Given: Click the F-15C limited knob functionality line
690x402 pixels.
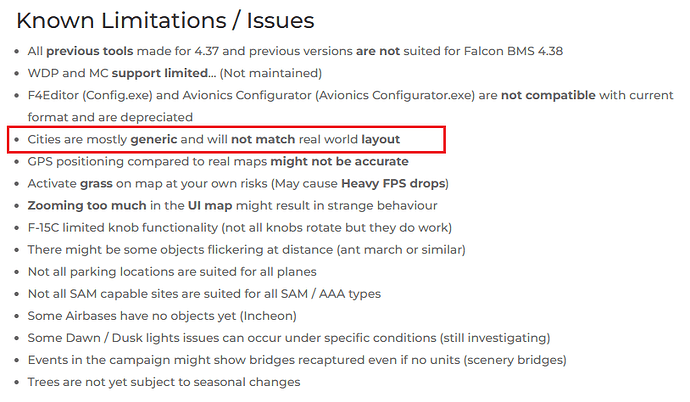Looking at the screenshot, I should coord(240,227).
